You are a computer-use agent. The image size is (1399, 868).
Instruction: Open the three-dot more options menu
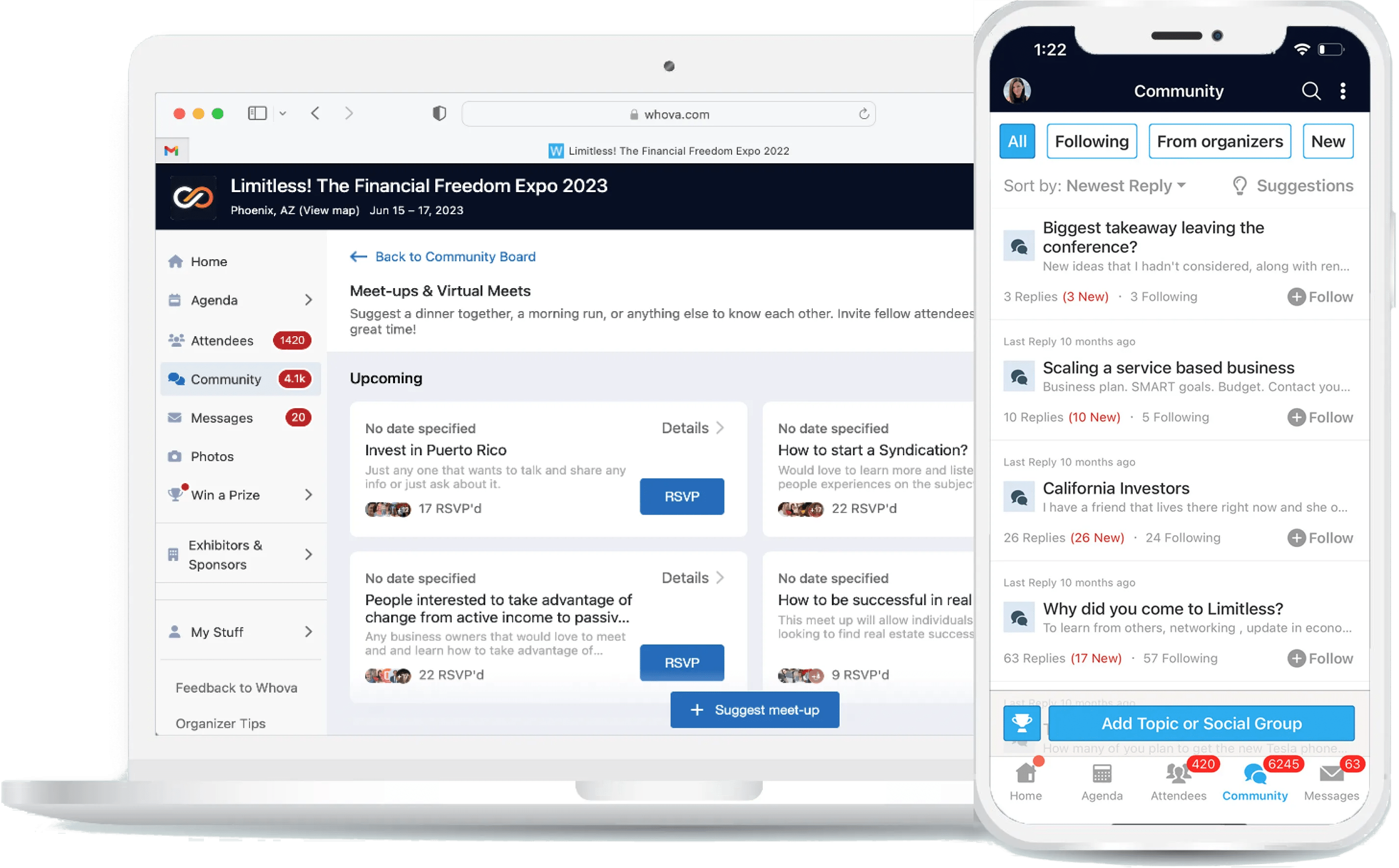1343,91
